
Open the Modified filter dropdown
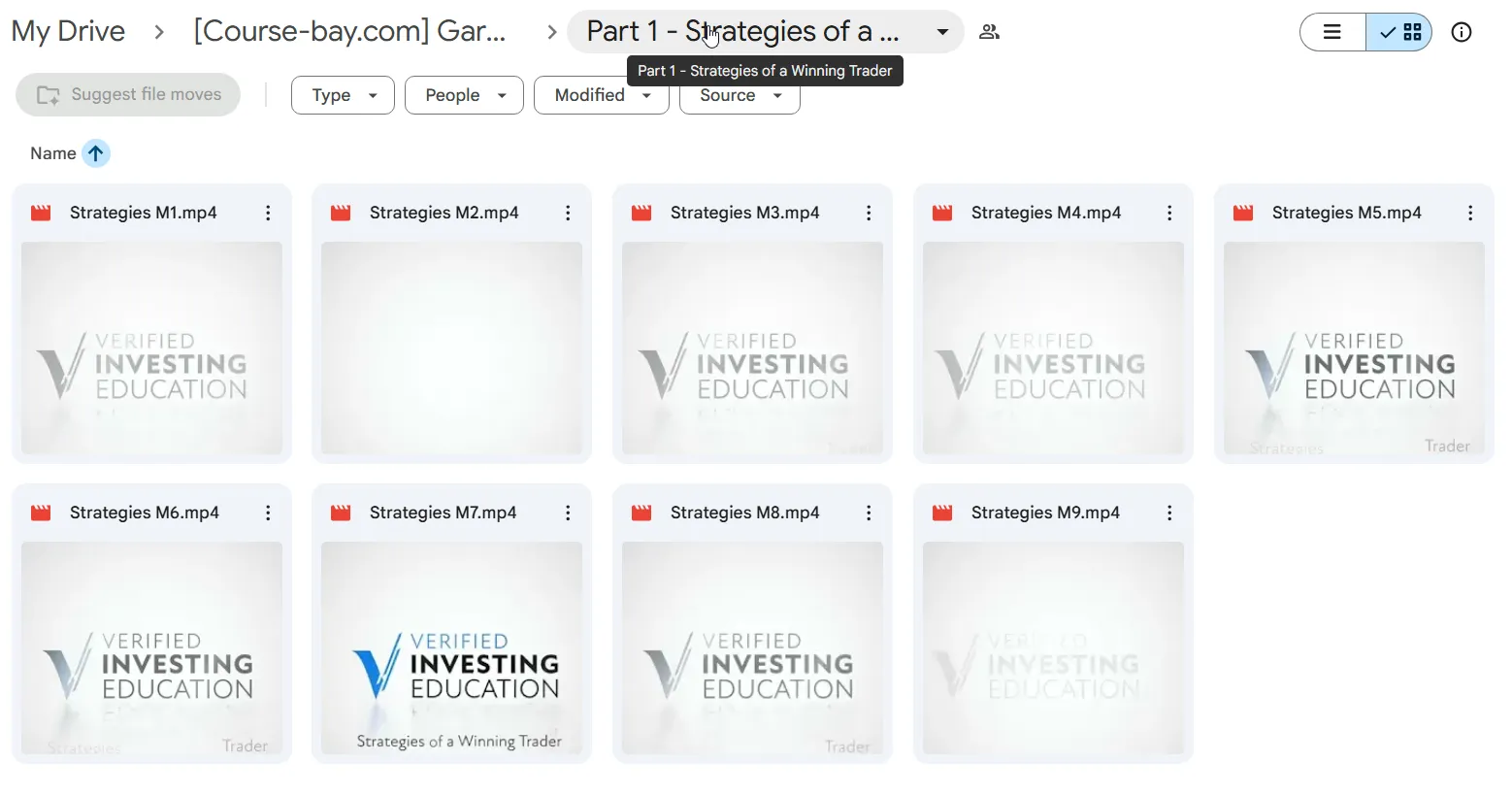pos(602,95)
